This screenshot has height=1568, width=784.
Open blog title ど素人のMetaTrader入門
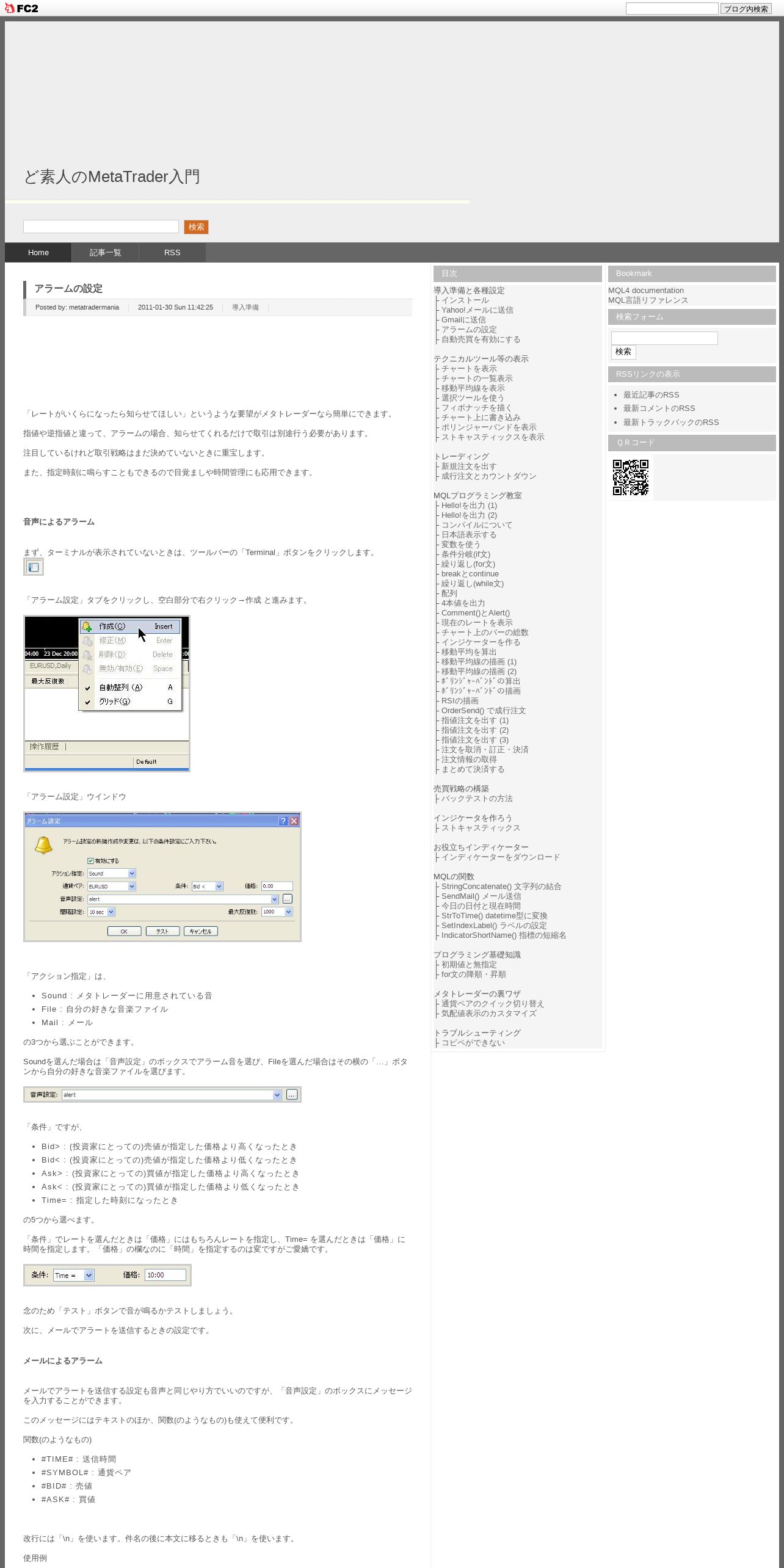coord(112,177)
